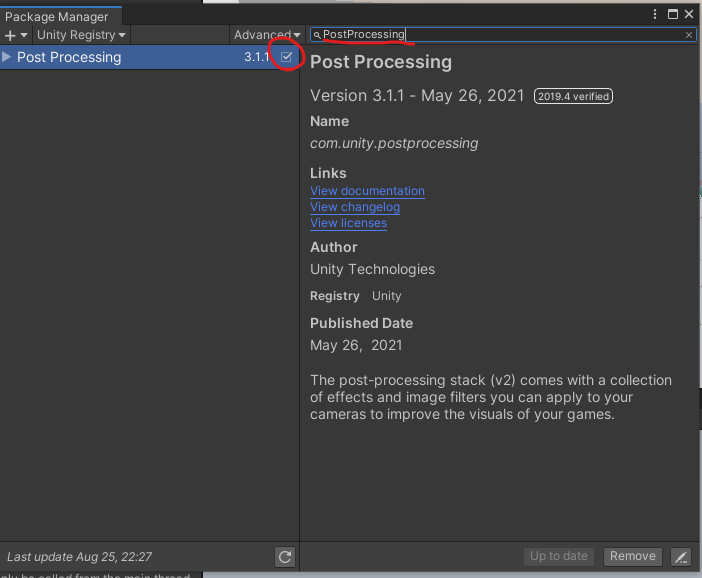Open the Unity Registry source dropdown

[81, 35]
